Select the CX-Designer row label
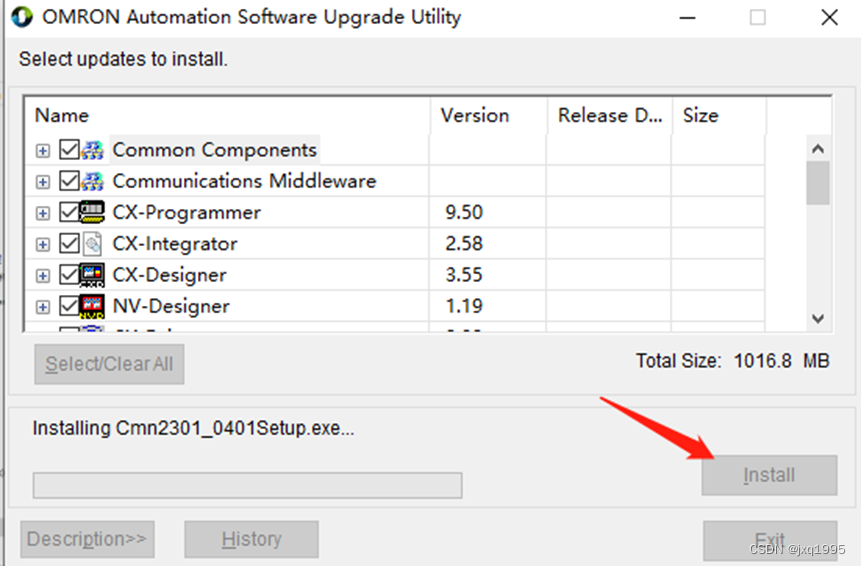This screenshot has width=861, height=566. pos(170,275)
